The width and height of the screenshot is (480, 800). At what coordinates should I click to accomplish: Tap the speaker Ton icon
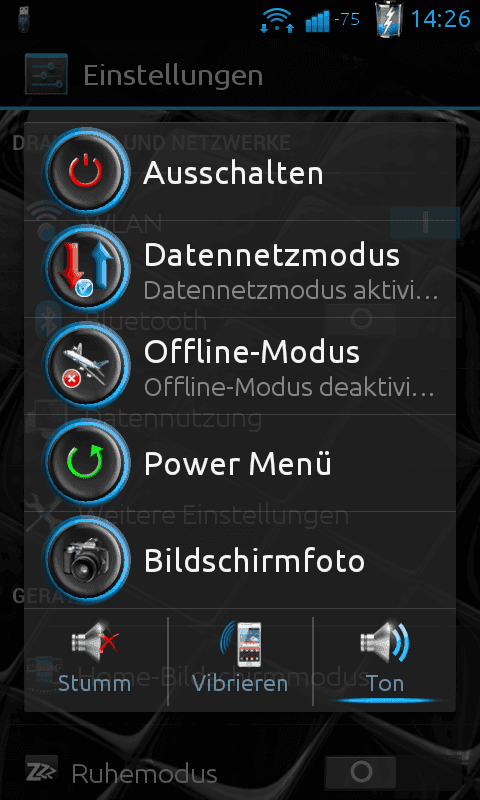pos(384,642)
